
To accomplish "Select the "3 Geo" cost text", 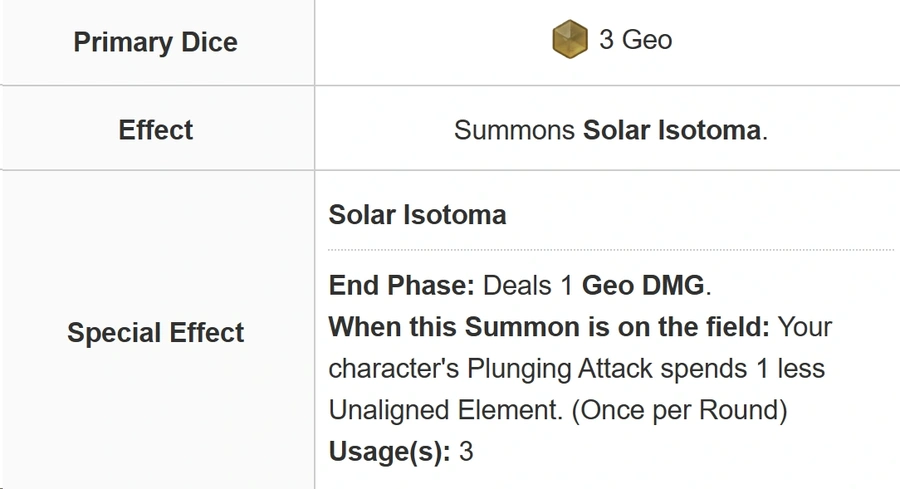I will click(635, 40).
